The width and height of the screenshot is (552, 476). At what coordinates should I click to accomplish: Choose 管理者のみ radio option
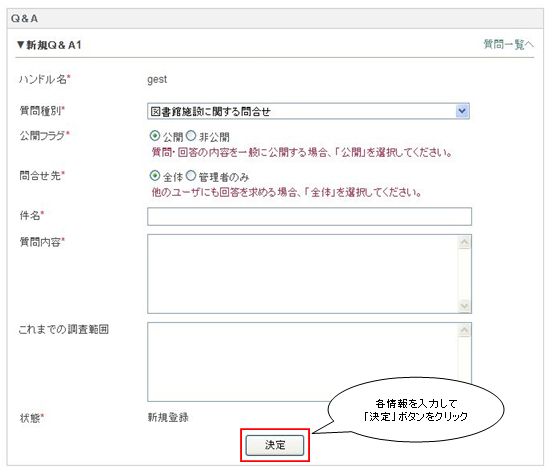[190, 175]
